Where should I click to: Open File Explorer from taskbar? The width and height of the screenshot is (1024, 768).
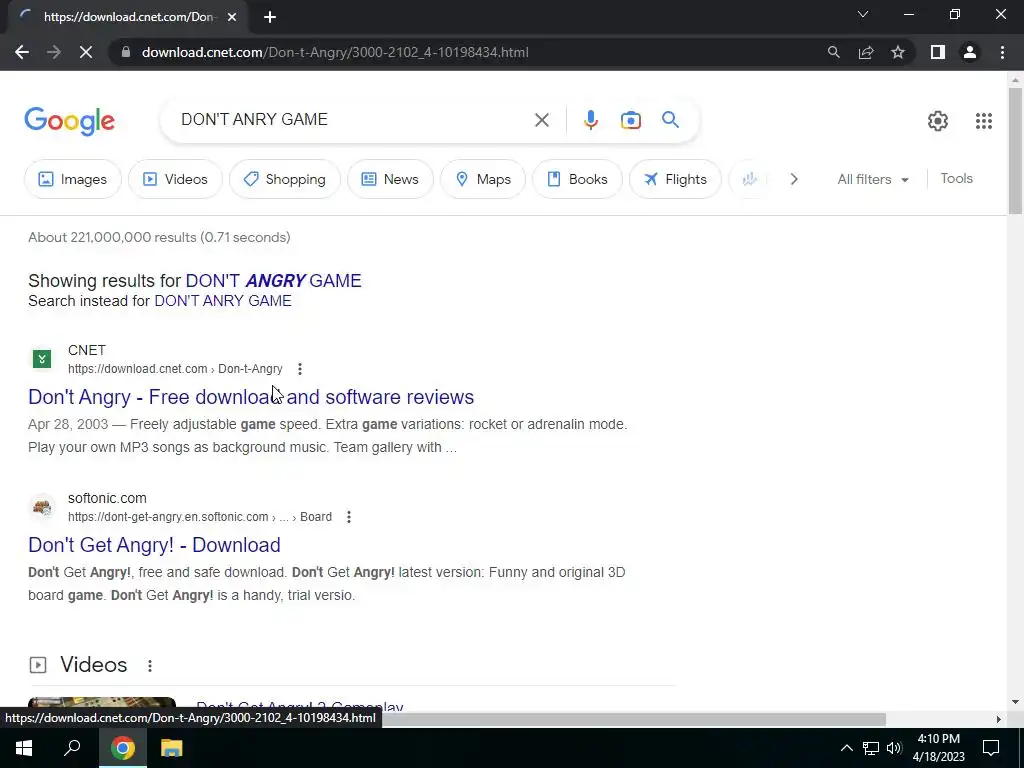(x=171, y=748)
